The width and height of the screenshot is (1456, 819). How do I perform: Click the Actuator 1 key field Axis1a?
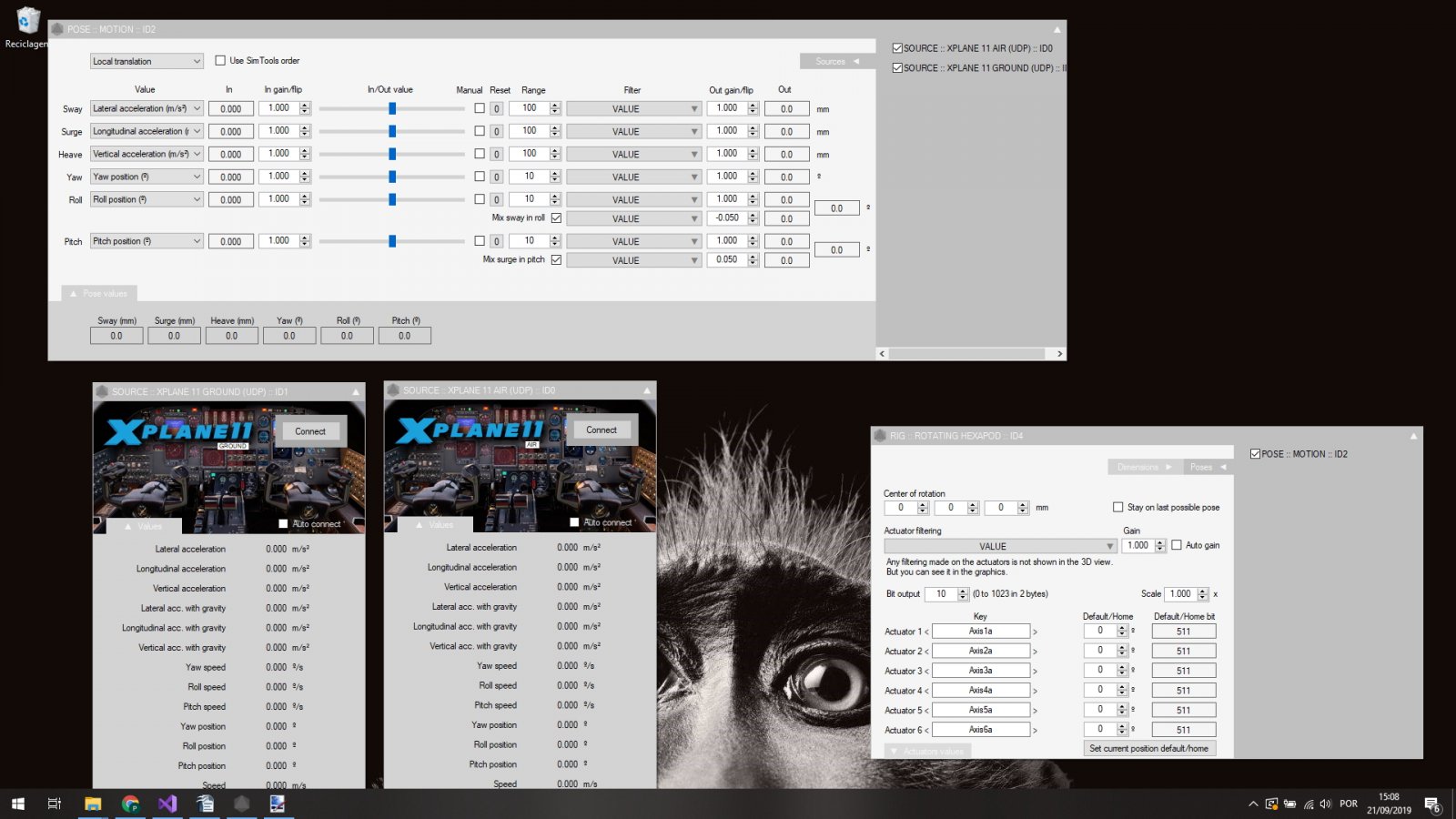click(x=980, y=632)
